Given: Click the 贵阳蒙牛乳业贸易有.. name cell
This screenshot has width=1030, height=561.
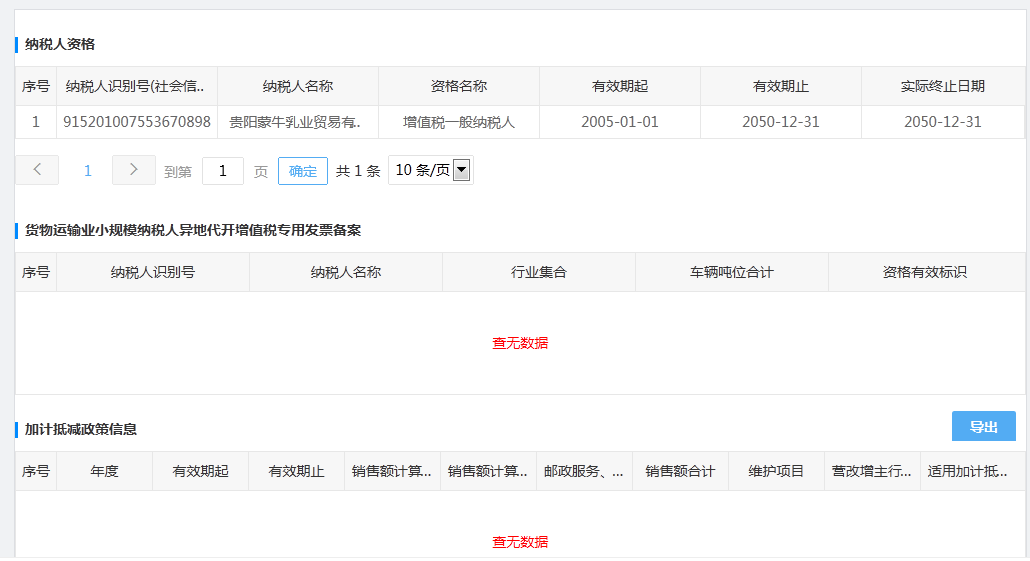Looking at the screenshot, I should [x=298, y=122].
